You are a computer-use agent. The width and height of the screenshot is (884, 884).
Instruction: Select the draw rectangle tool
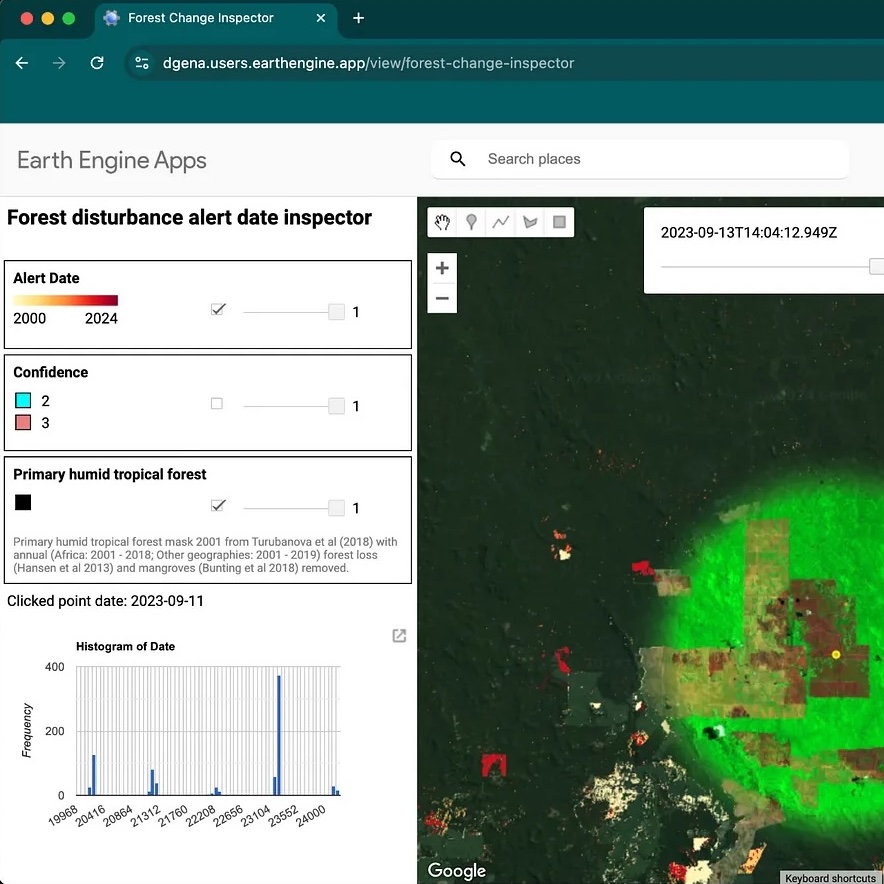click(x=559, y=222)
